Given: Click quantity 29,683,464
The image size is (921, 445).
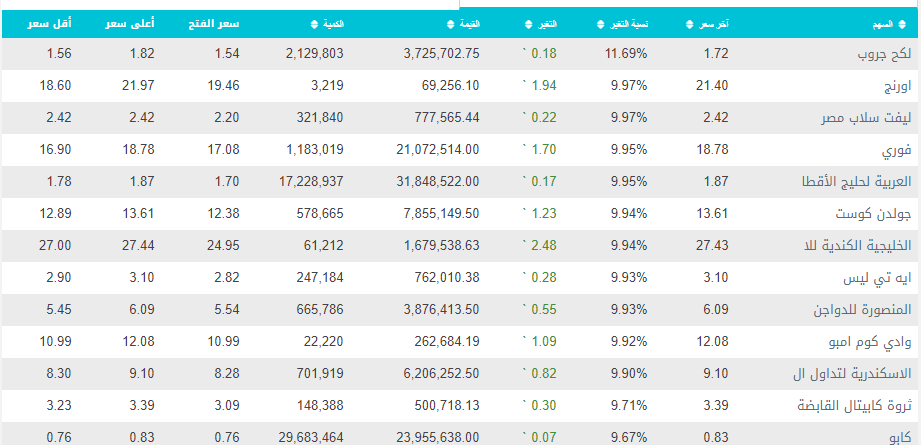Looking at the screenshot, I should [x=311, y=437].
